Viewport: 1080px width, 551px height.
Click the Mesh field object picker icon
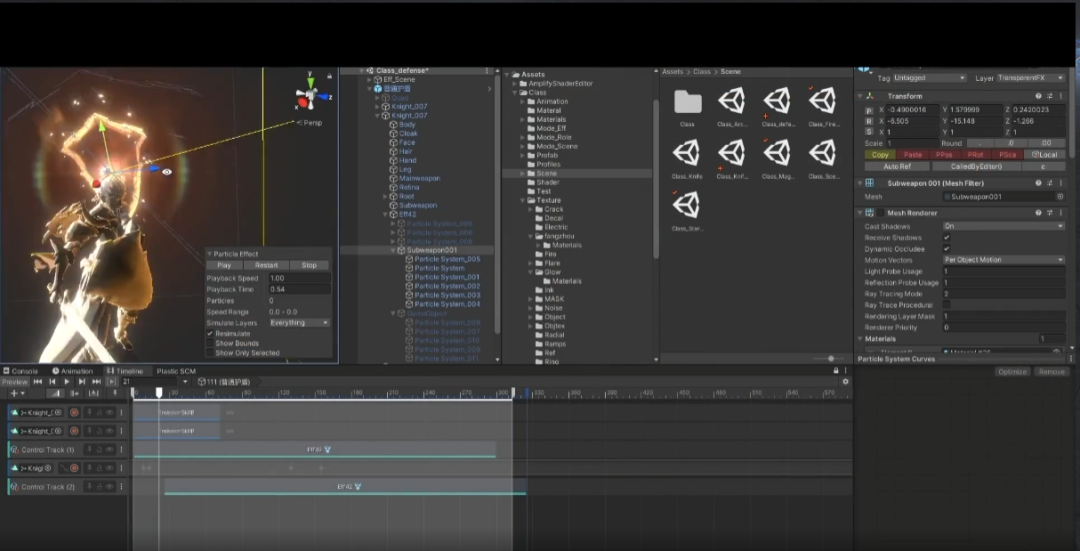[x=1061, y=197]
